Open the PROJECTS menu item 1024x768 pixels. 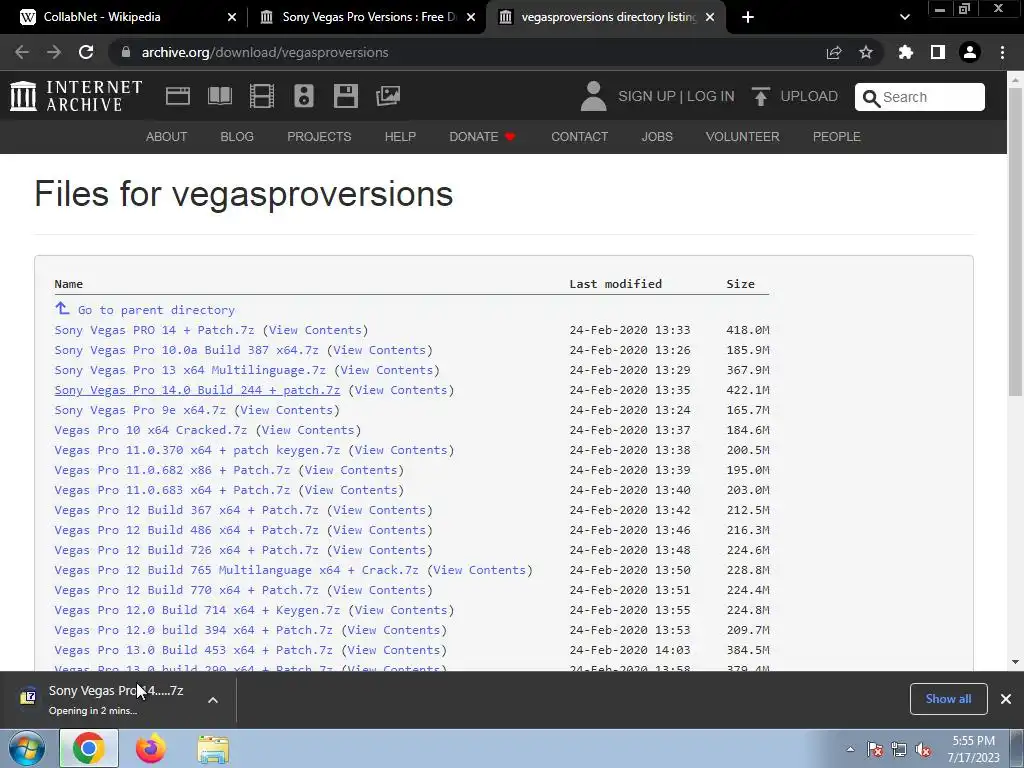click(319, 136)
